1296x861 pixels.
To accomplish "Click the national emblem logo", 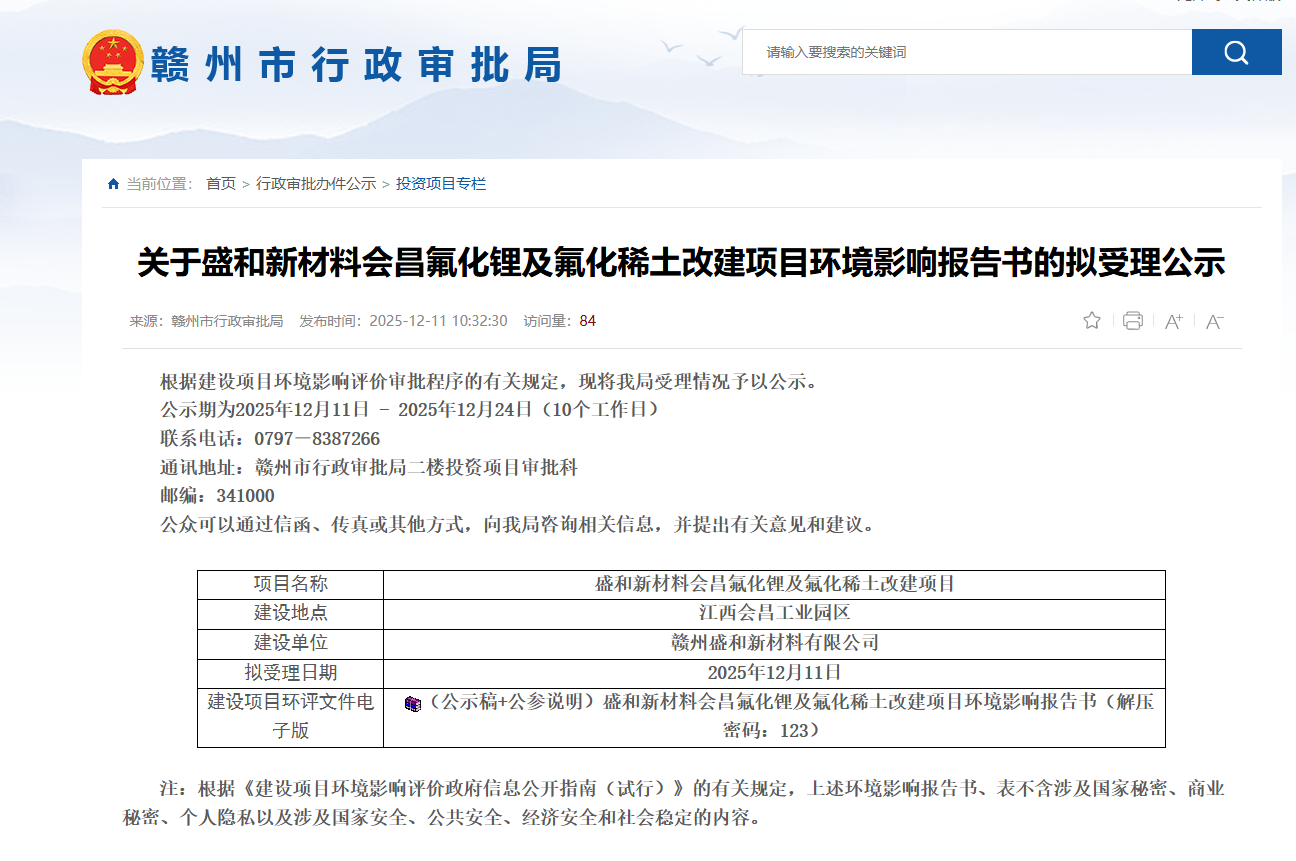I will 112,62.
